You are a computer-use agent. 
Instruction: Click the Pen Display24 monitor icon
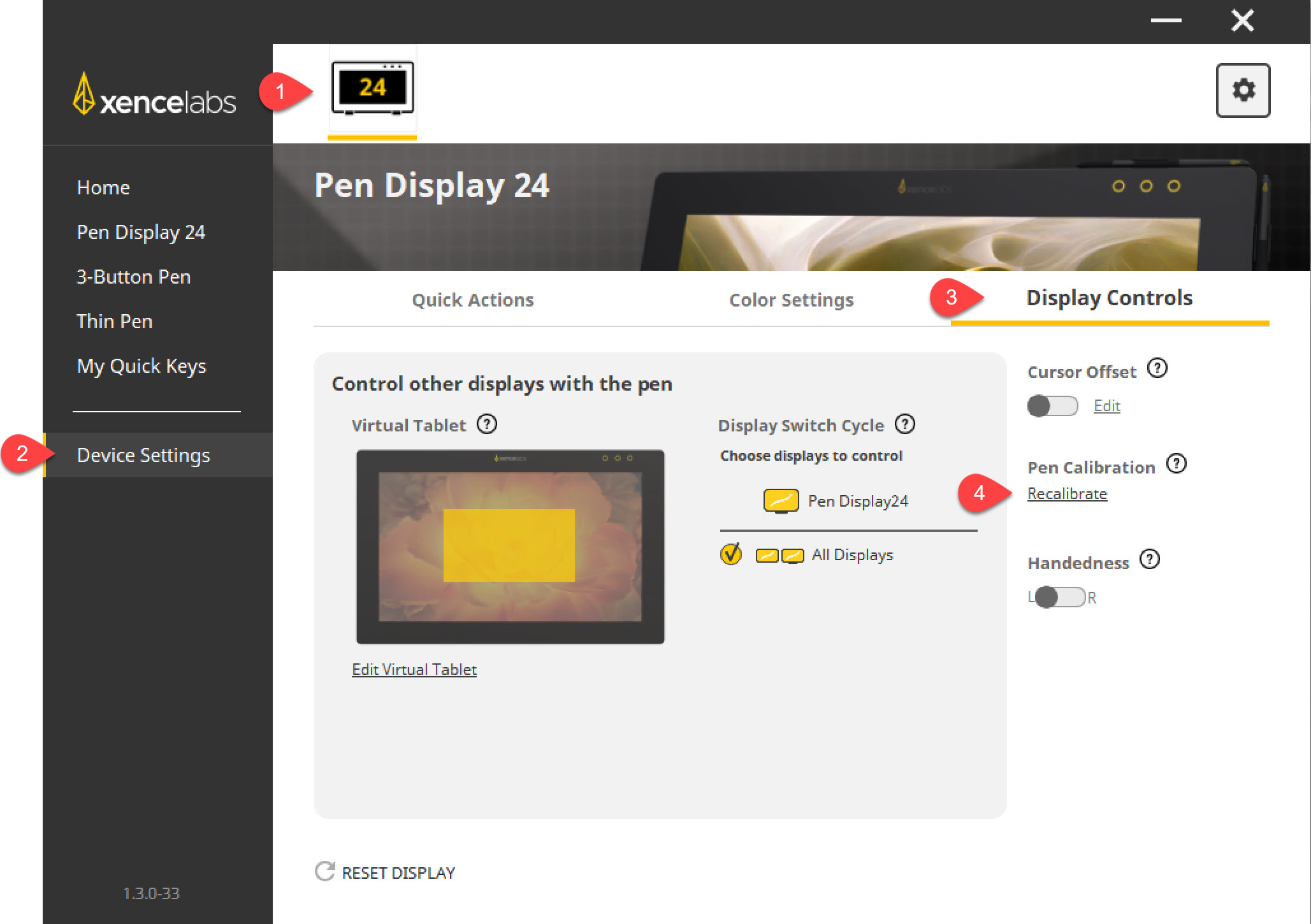781,501
